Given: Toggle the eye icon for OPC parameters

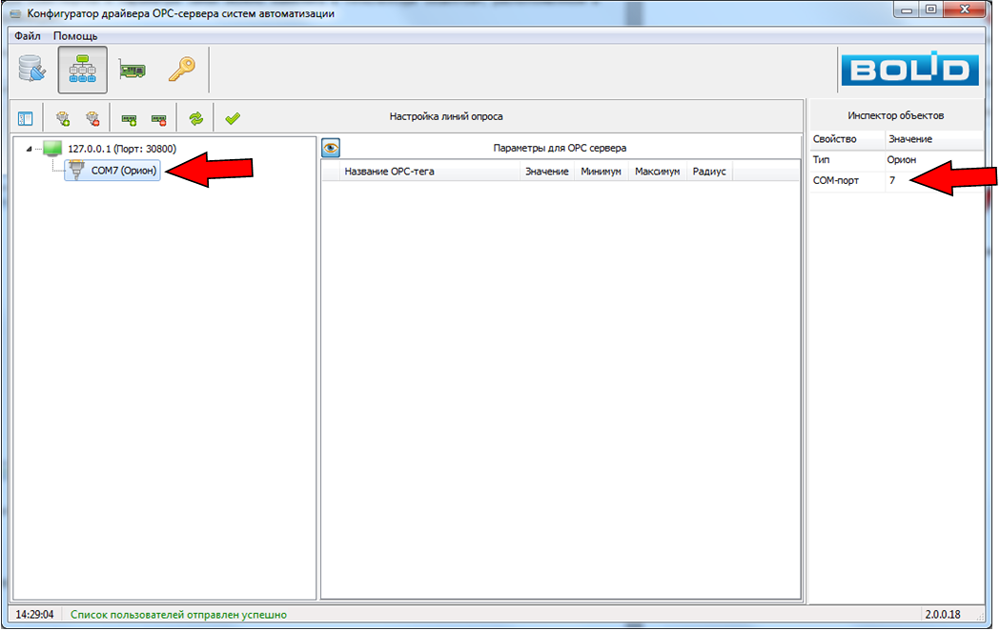Looking at the screenshot, I should 331,148.
